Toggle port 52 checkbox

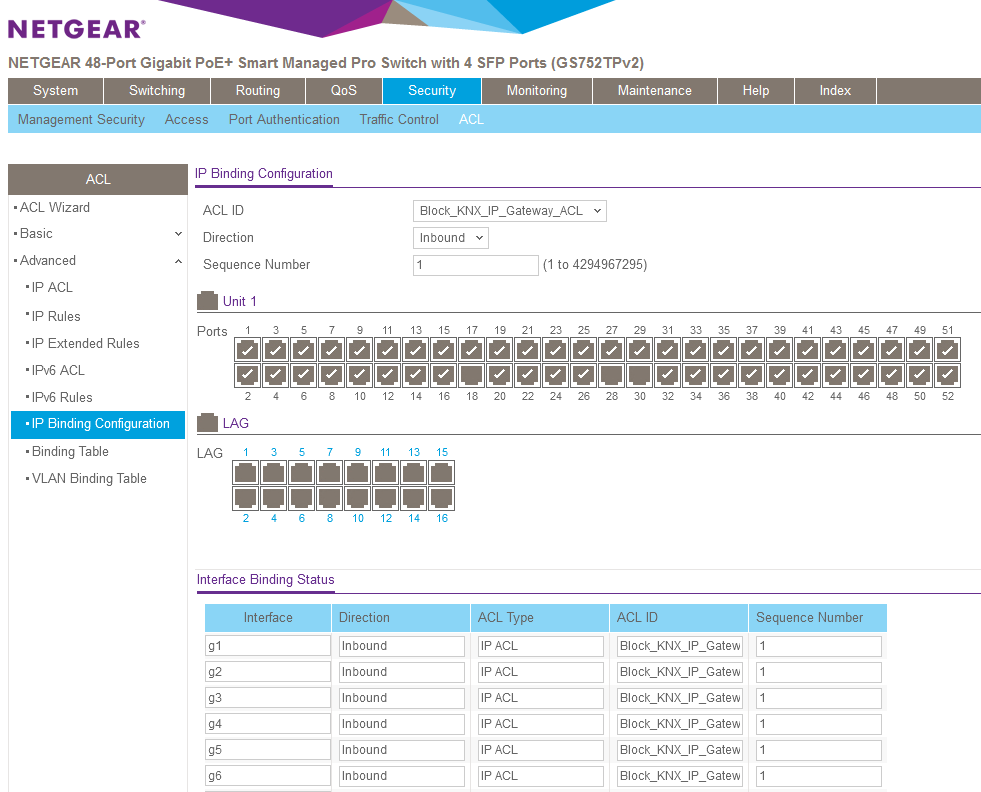[948, 375]
